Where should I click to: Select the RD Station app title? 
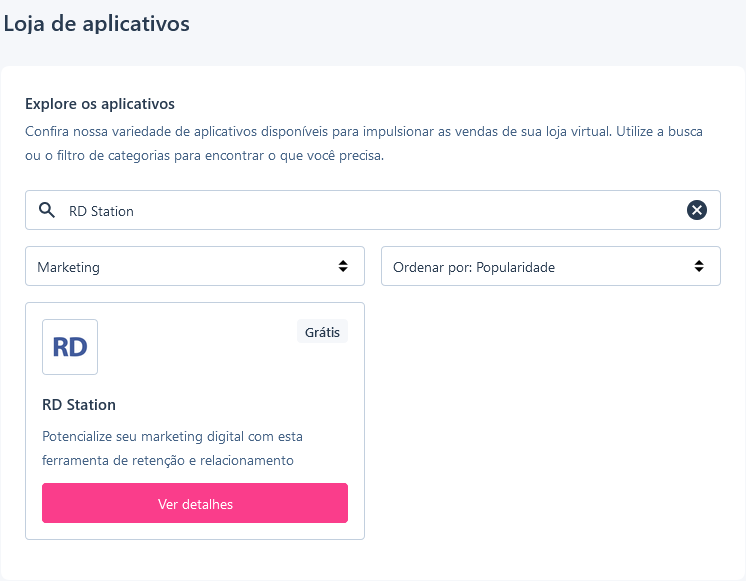(79, 404)
